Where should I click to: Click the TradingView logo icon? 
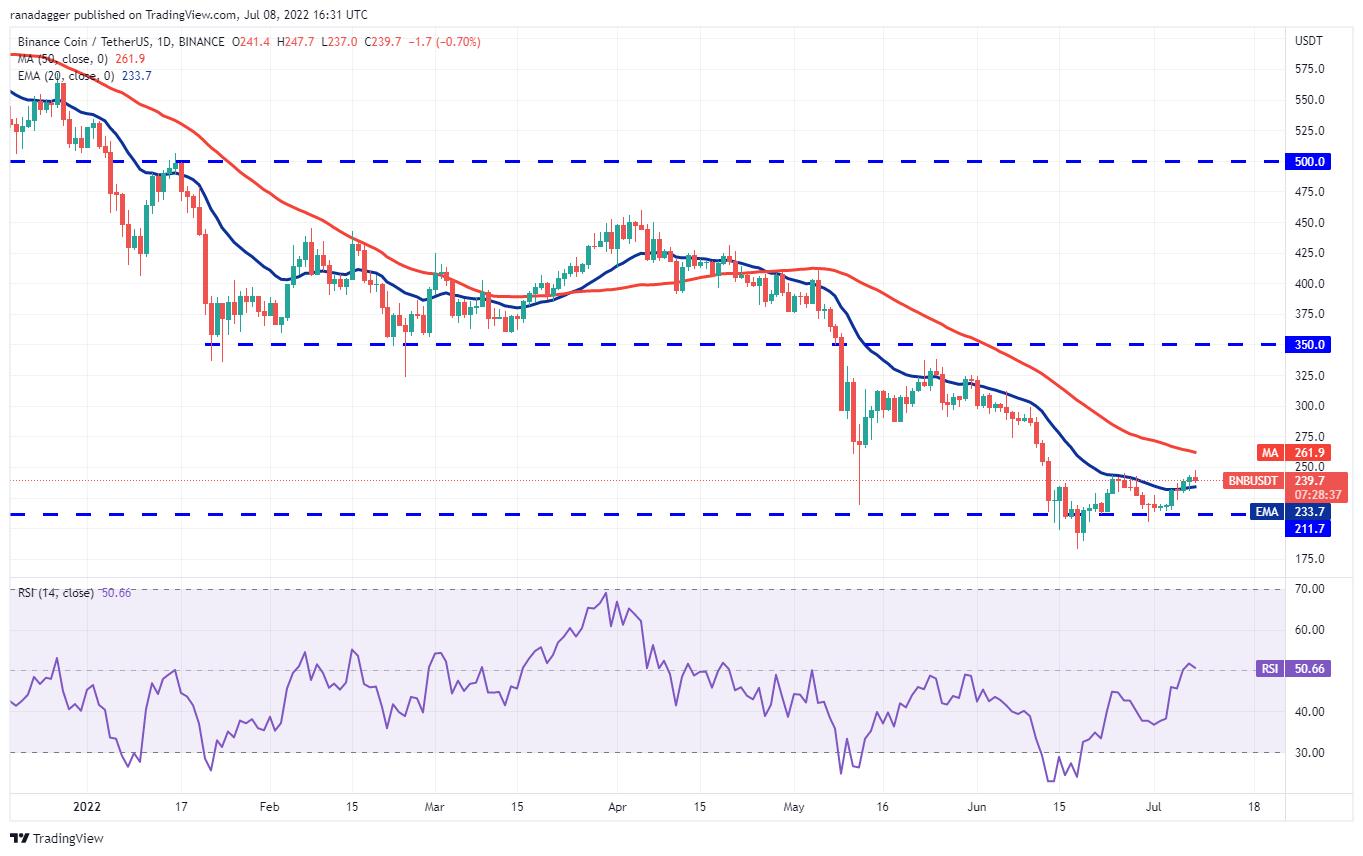point(19,838)
